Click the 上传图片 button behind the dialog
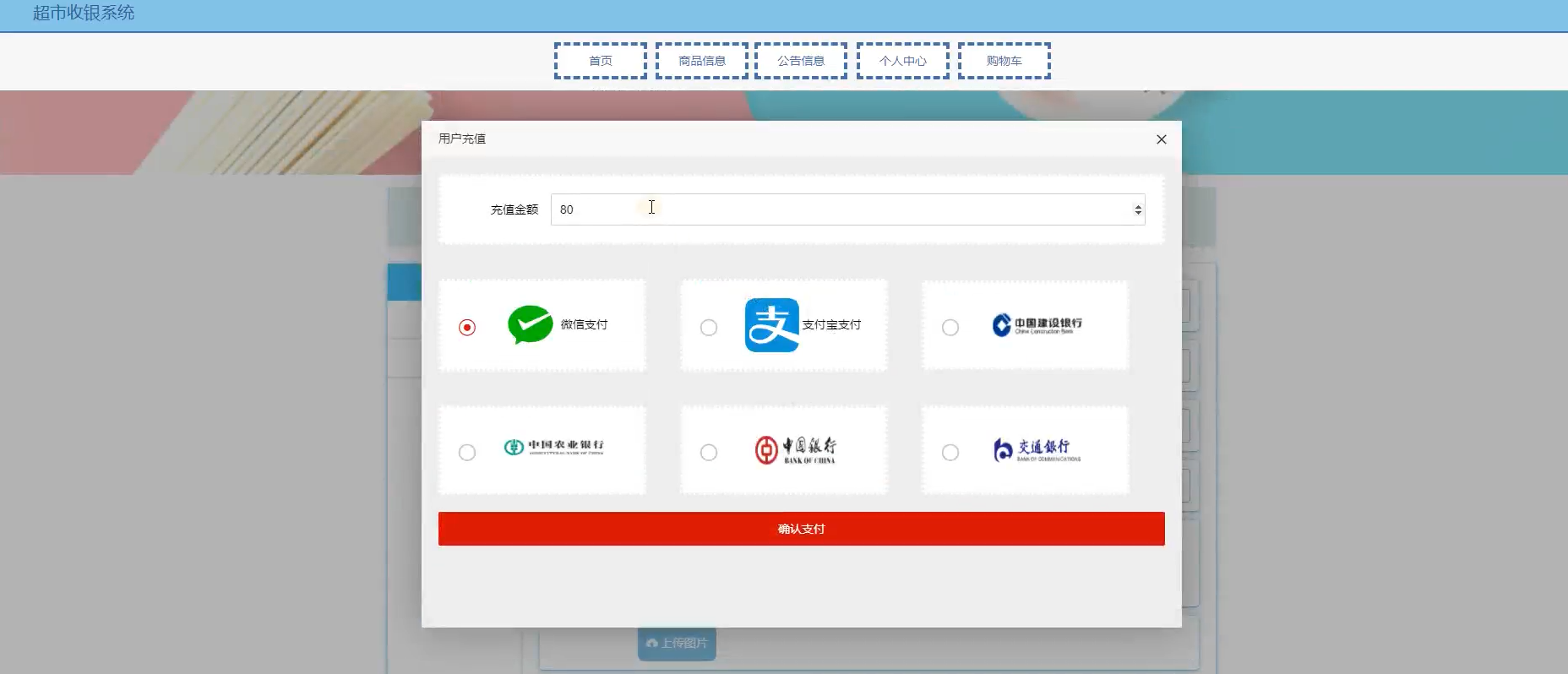 pos(677,644)
